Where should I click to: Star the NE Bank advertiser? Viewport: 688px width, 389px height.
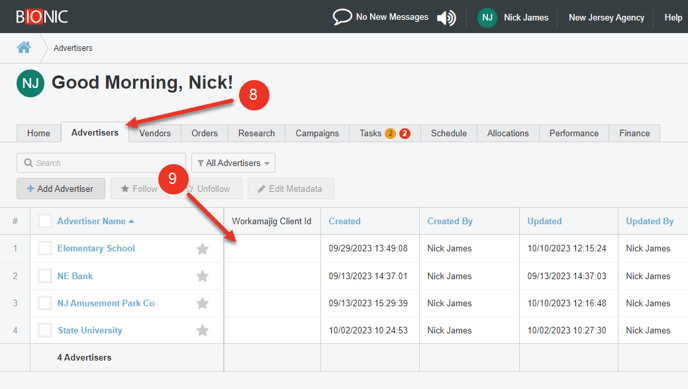coord(202,276)
